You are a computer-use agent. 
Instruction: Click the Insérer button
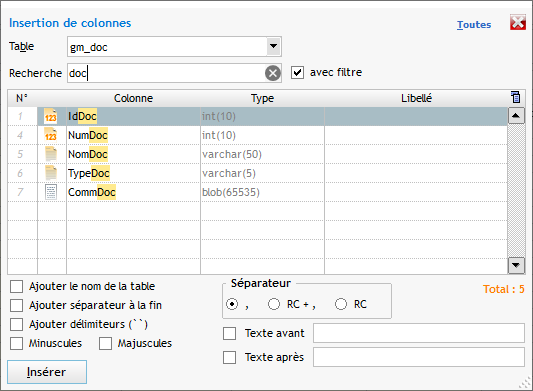coord(47,372)
